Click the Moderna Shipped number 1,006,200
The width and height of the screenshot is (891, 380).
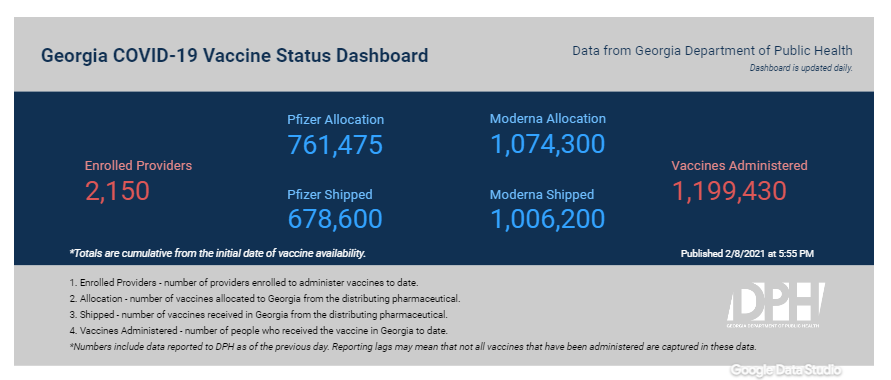click(547, 219)
